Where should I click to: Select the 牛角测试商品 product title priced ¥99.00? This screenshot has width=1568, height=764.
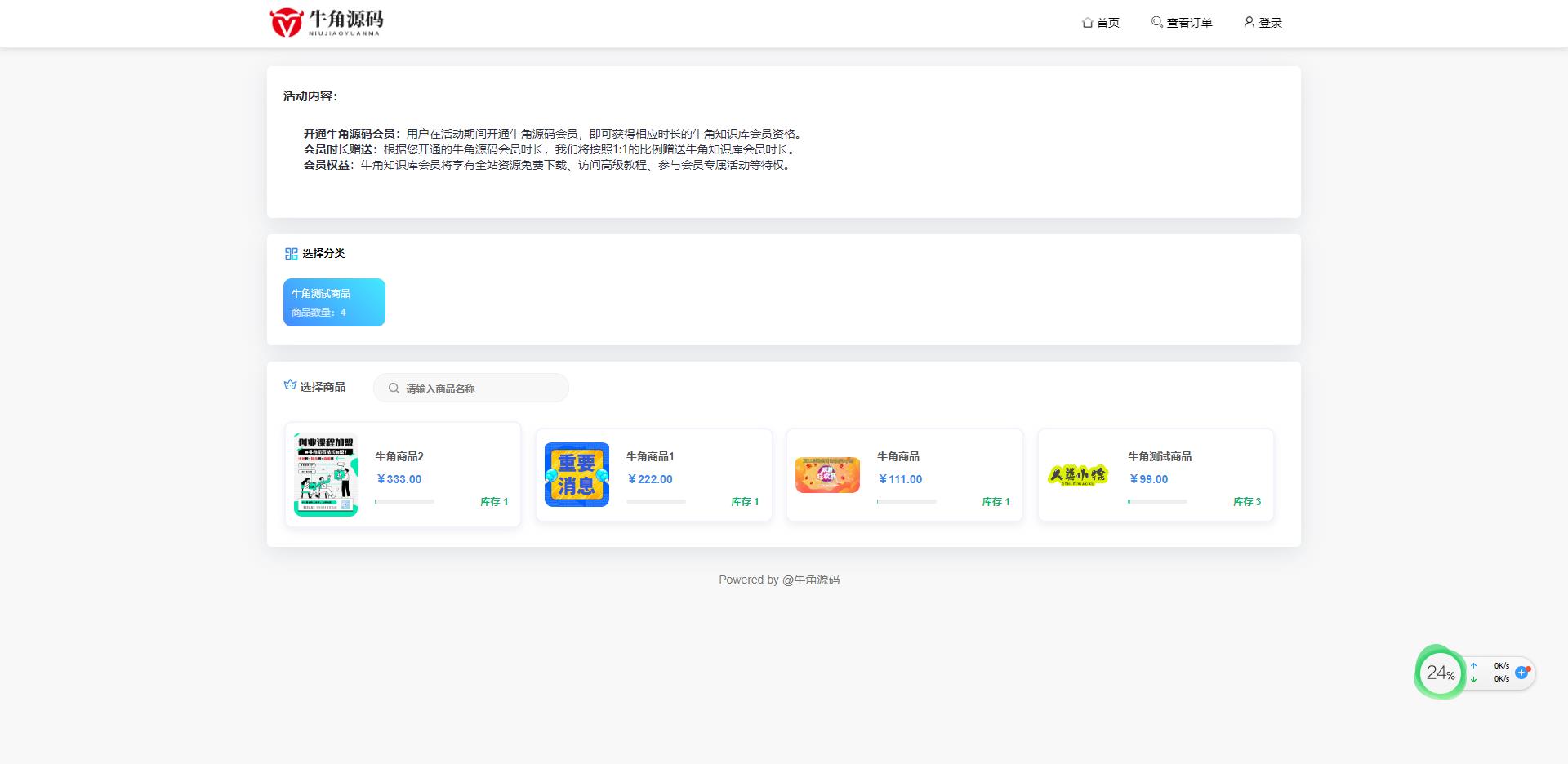1159,456
